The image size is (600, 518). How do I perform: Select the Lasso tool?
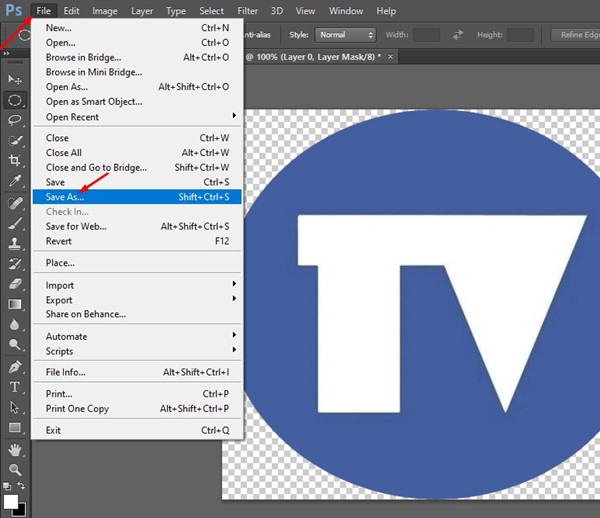15,121
